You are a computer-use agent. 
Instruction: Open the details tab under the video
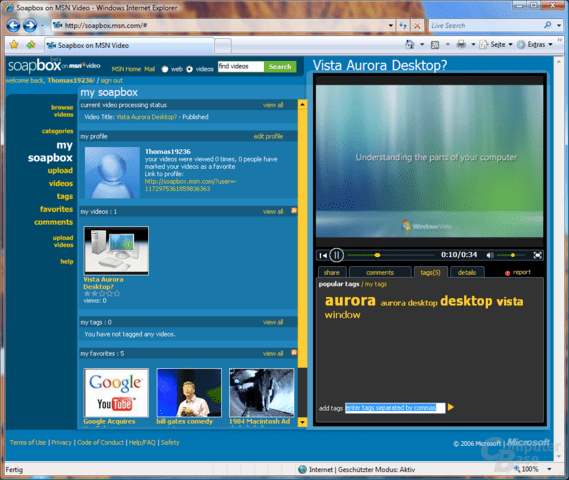point(467,272)
